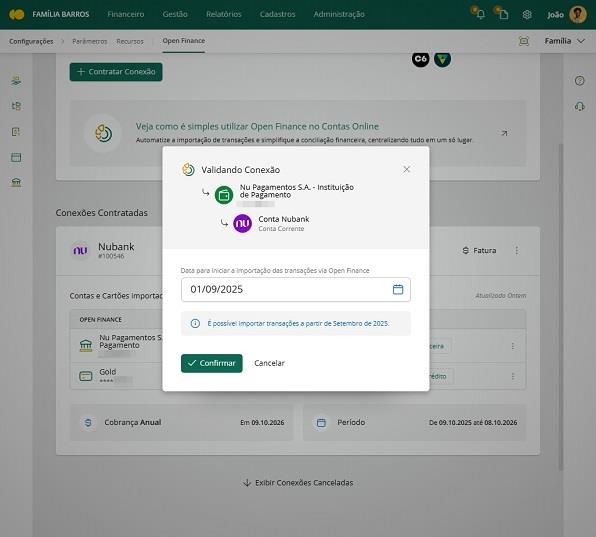Viewport: 596px width, 537px height.
Task: Open the Administração menu
Action: tap(339, 14)
